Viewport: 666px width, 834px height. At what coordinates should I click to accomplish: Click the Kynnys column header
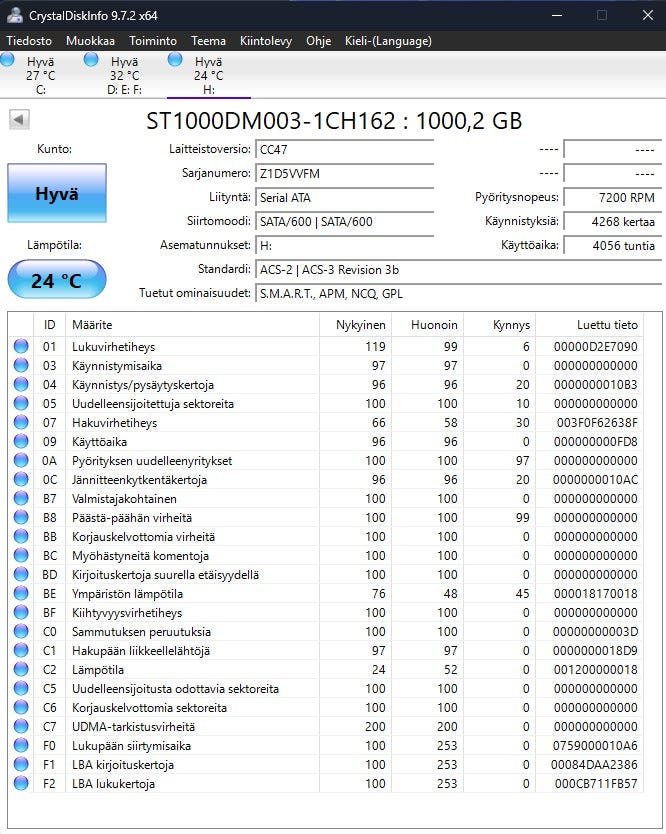click(500, 324)
